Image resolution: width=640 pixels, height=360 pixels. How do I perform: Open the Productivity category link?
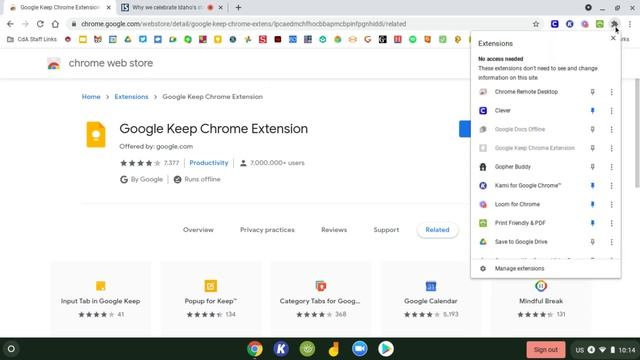click(x=209, y=163)
